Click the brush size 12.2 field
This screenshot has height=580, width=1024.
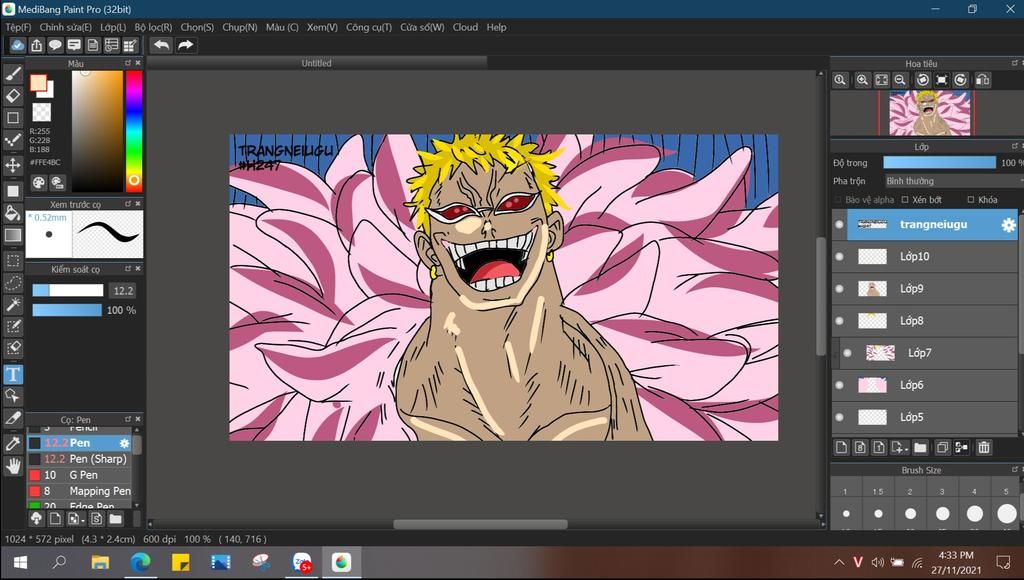click(123, 291)
